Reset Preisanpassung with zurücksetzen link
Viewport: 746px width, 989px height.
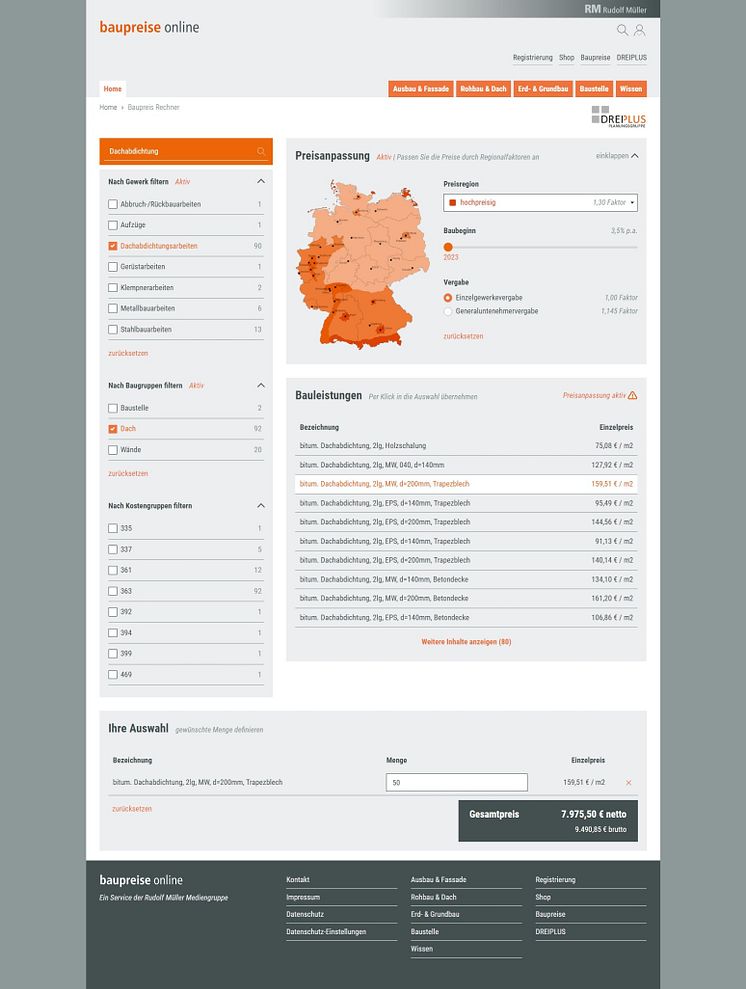tap(463, 336)
